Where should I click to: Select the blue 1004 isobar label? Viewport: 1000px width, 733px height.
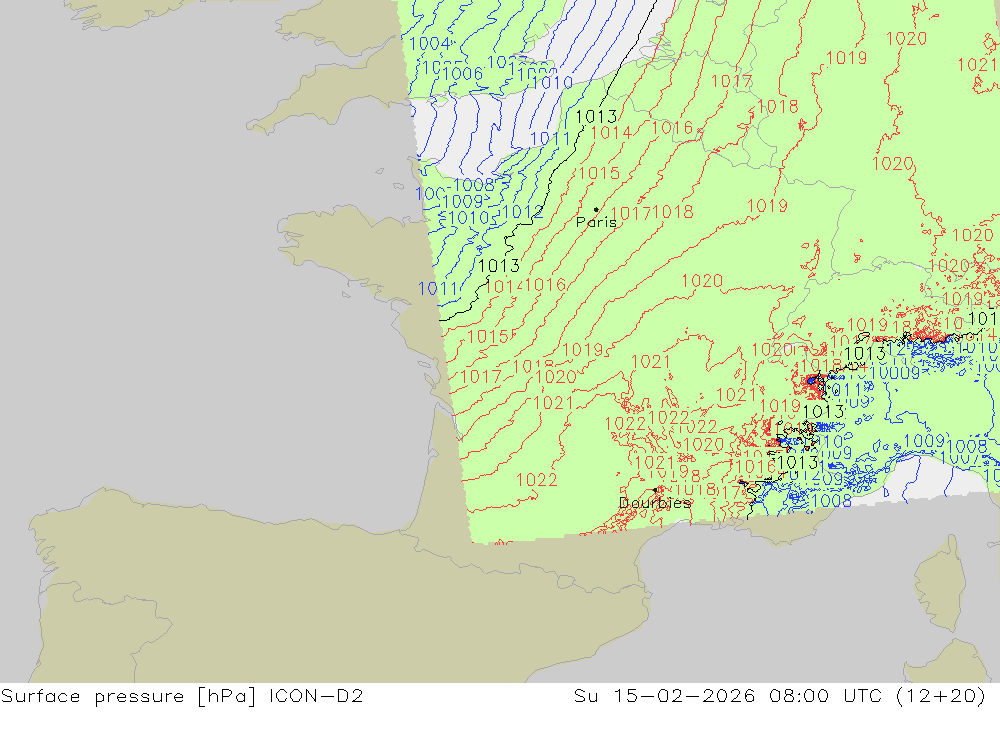430,43
